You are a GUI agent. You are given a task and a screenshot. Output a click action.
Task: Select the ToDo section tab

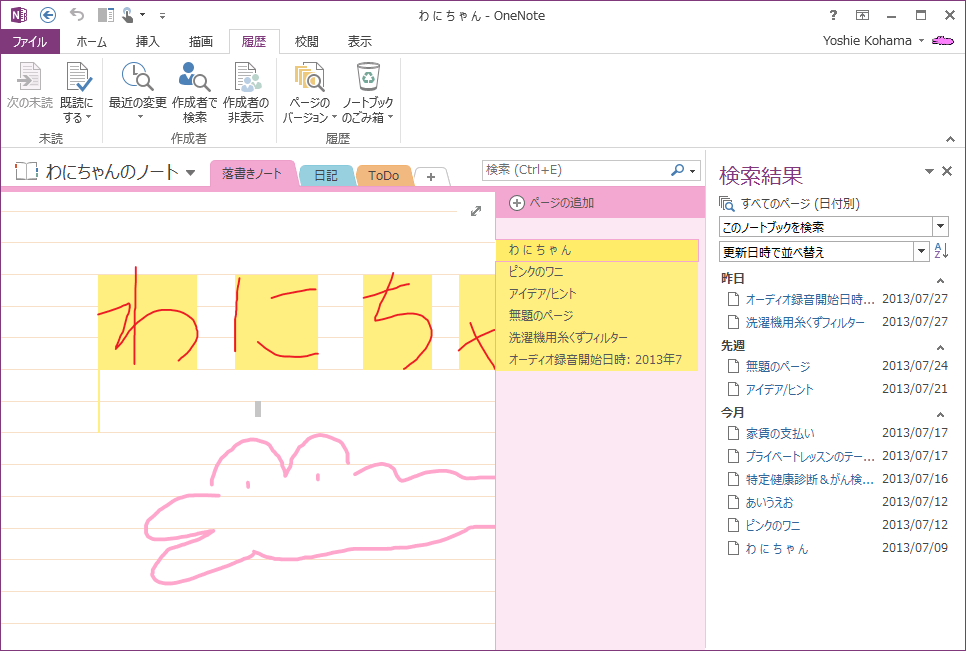point(384,176)
